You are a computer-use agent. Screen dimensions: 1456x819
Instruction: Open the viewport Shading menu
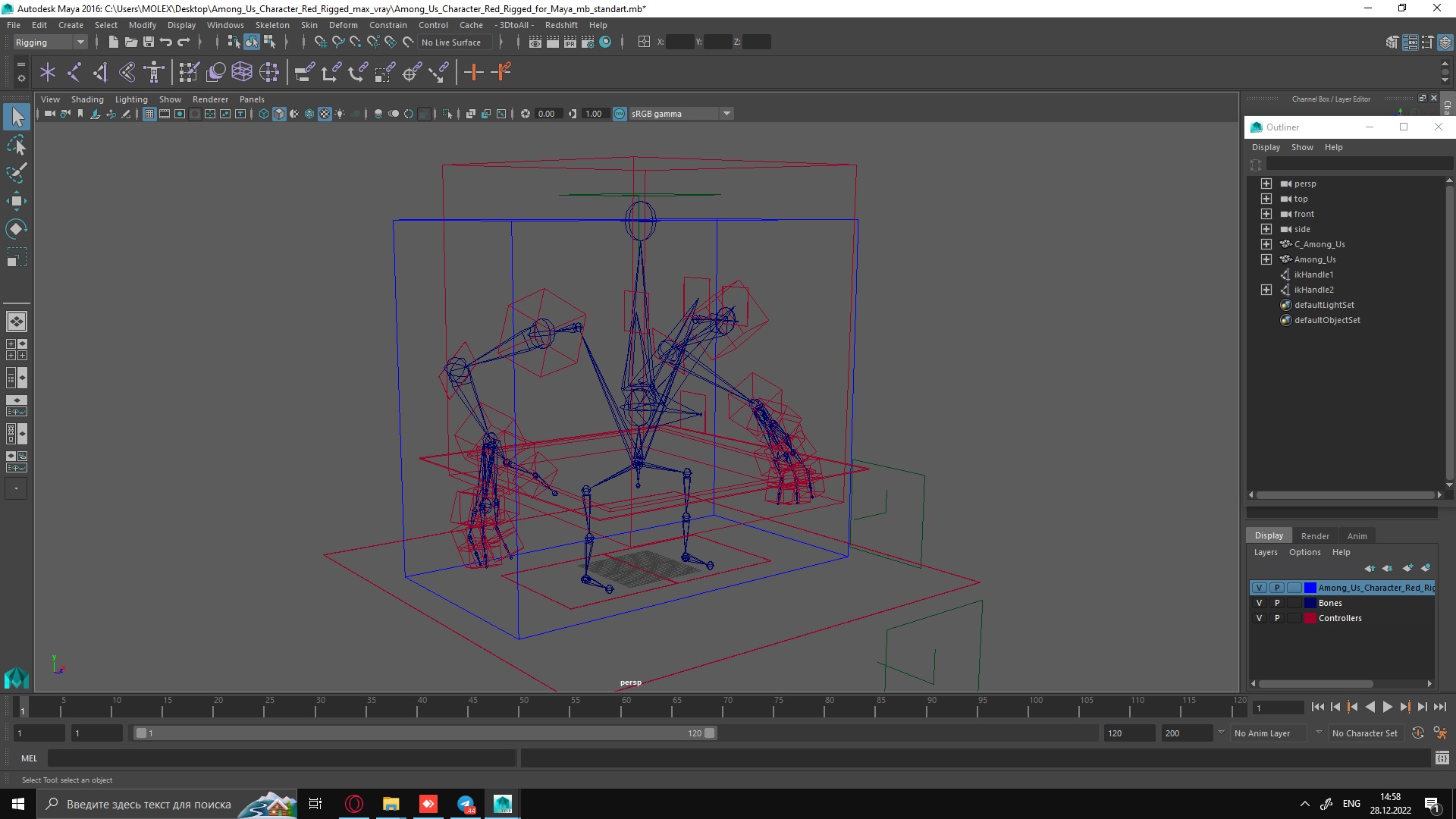(x=87, y=99)
